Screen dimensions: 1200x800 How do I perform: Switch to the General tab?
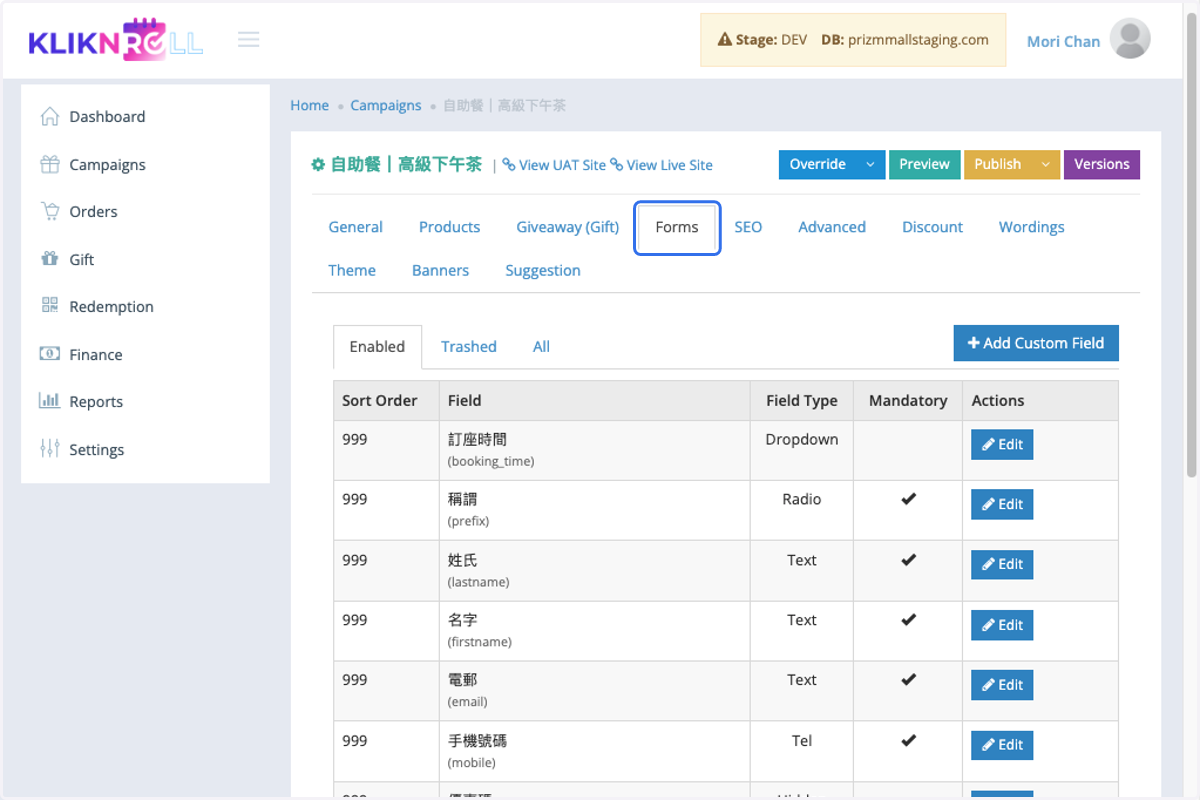click(356, 227)
